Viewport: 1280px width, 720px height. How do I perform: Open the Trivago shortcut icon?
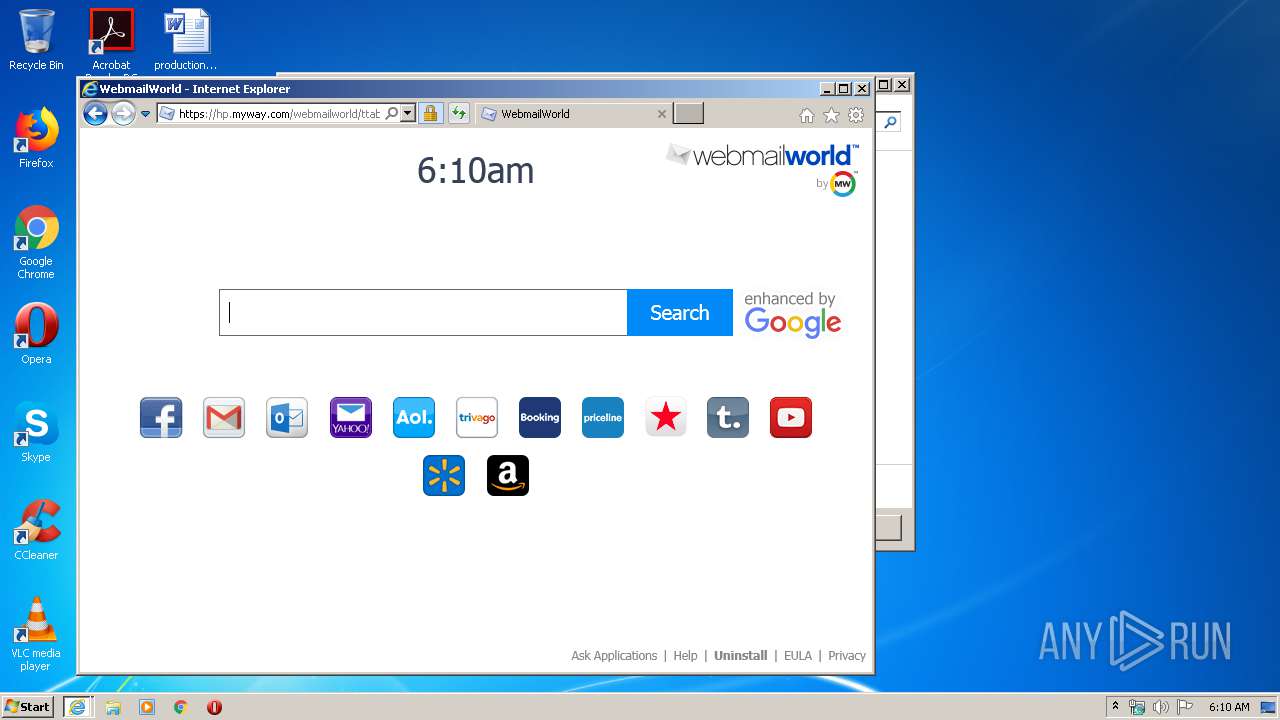477,418
